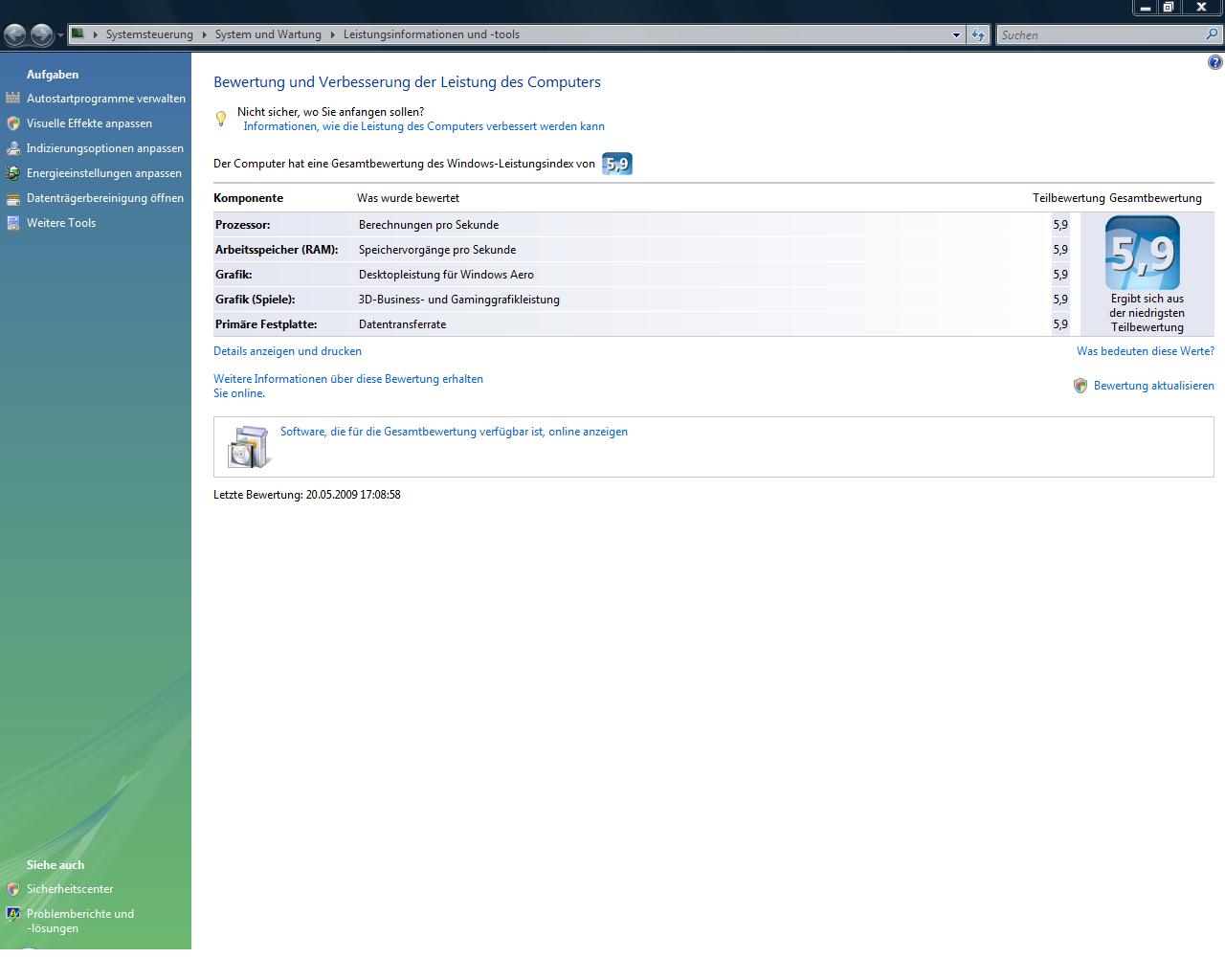Viewport: 1225px width, 980px height.
Task: Click icon beside Weitere Tools
Action: 12,223
